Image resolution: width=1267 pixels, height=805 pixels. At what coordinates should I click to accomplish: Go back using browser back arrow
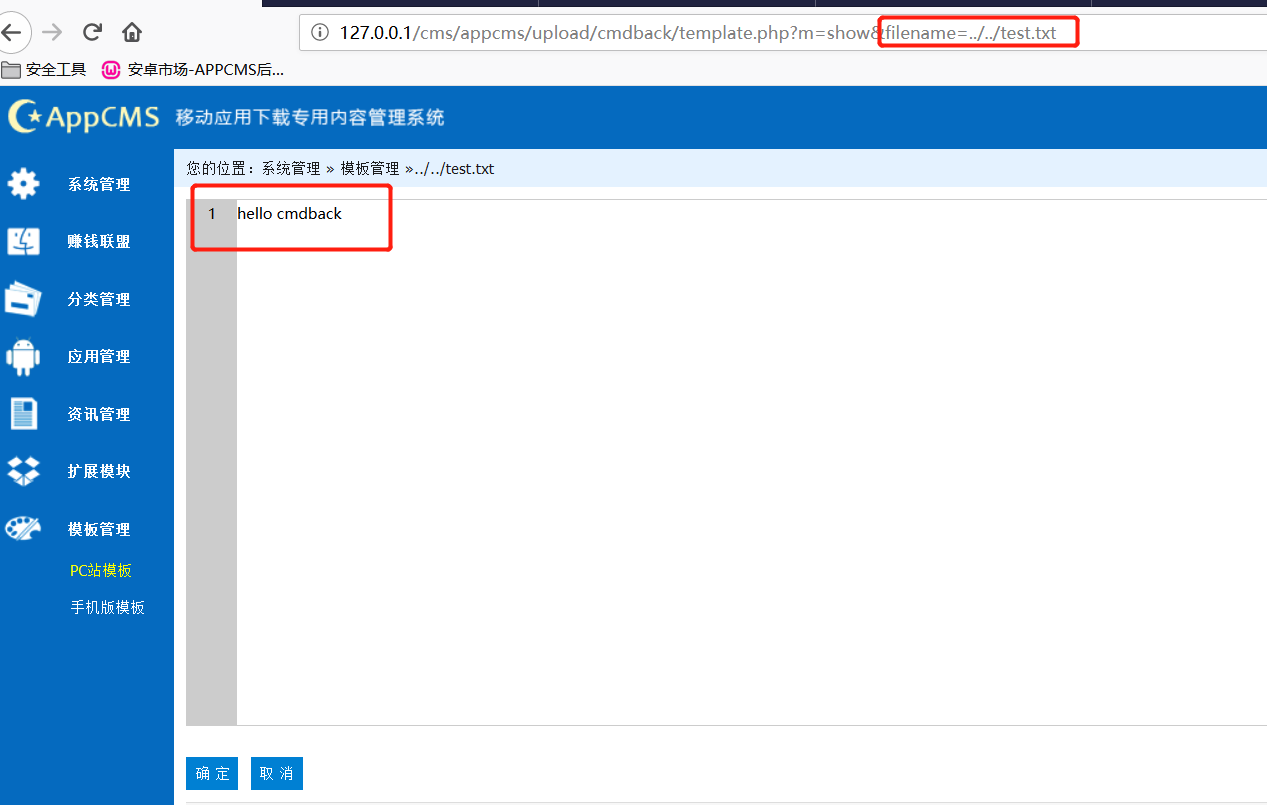(12, 32)
